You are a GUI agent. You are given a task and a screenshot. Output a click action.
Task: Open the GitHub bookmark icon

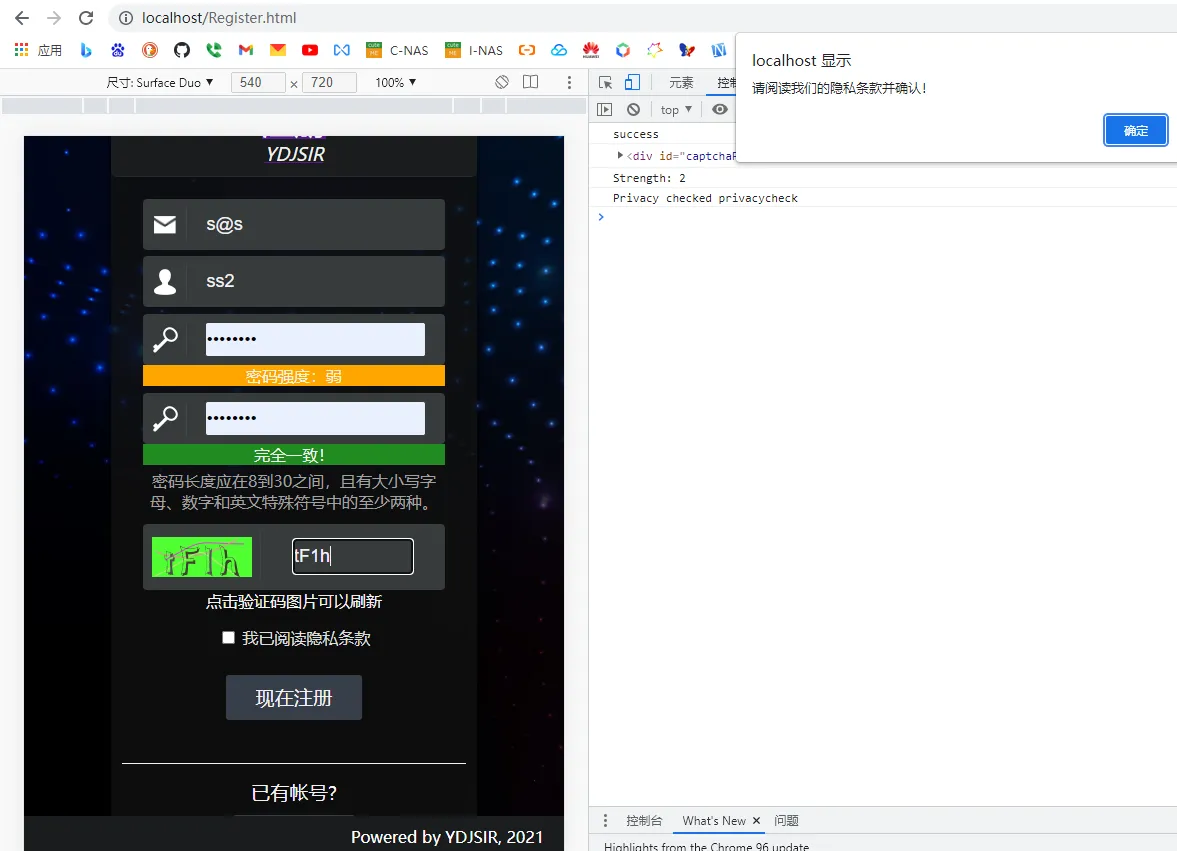tap(181, 50)
